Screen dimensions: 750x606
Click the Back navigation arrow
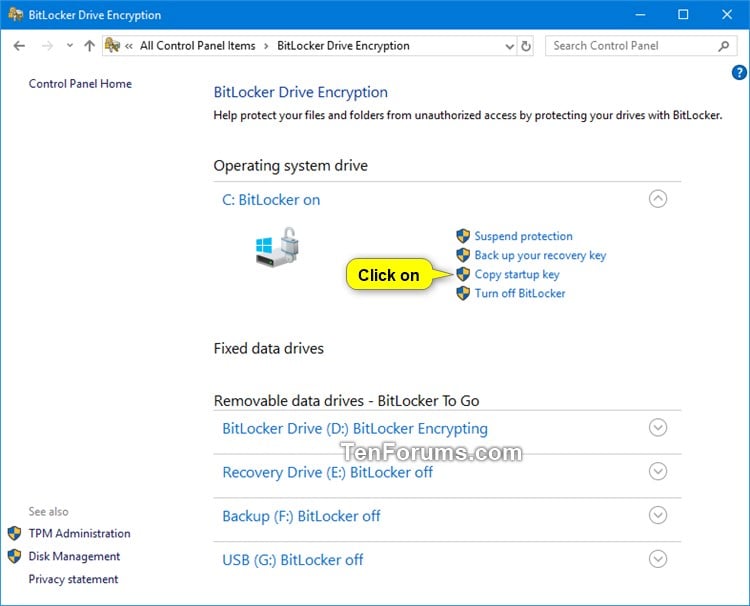(19, 46)
